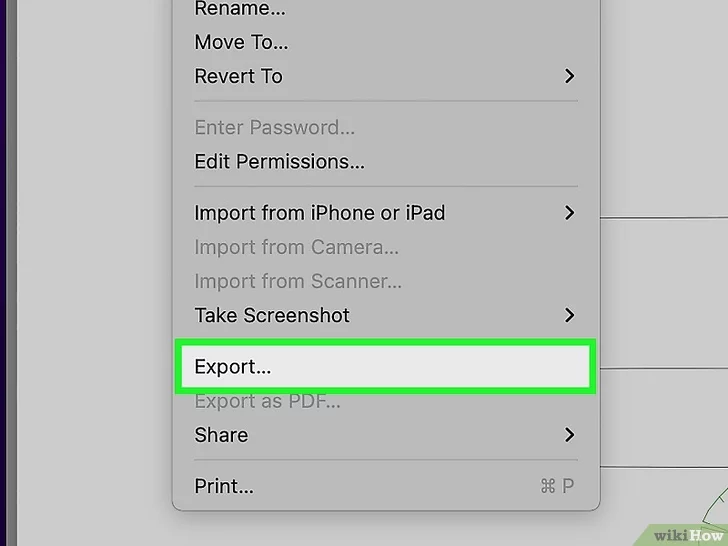Expand the Take Screenshot submenu chevron
The image size is (728, 546).
pos(569,315)
